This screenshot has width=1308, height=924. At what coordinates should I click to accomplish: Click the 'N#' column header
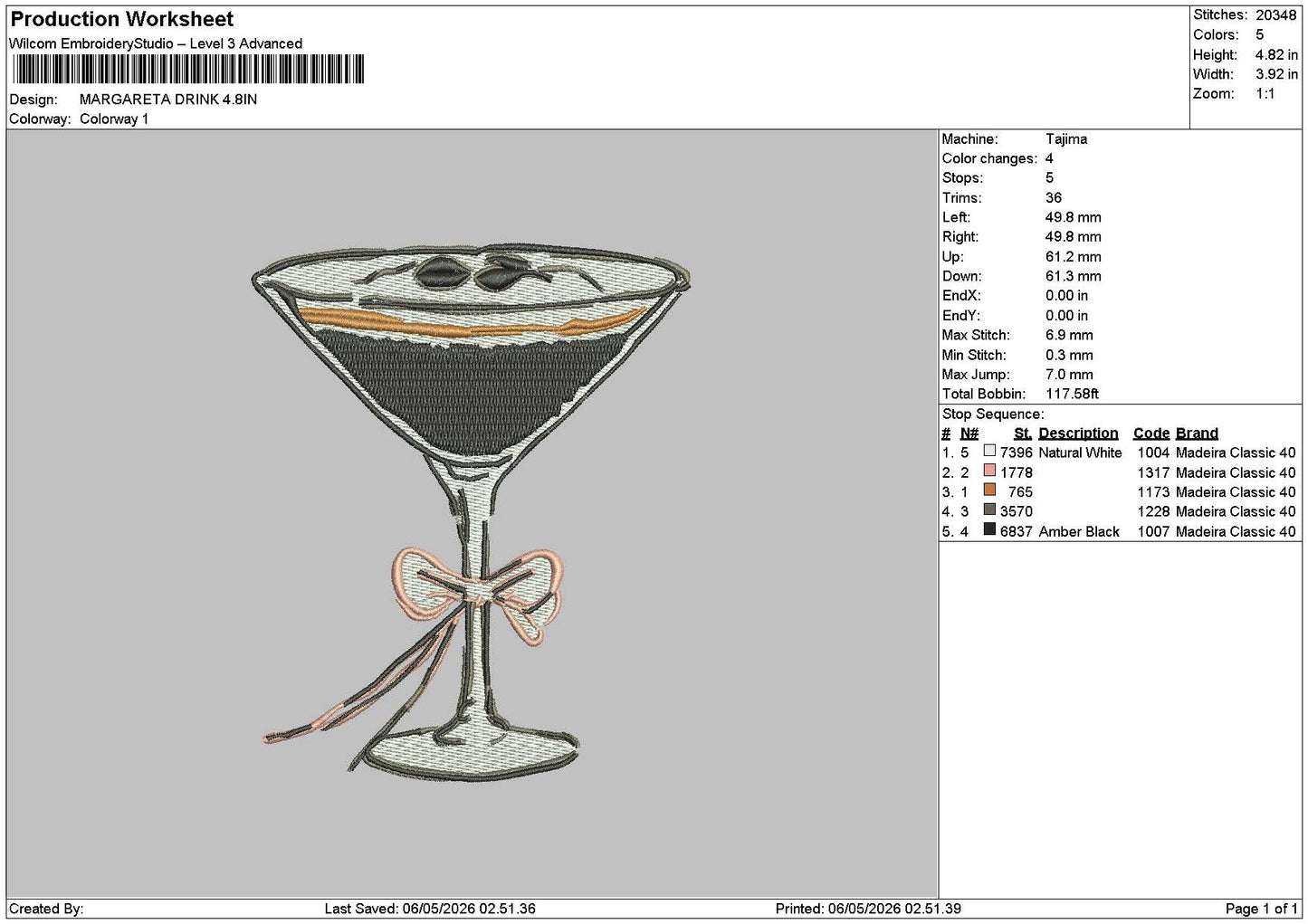pos(969,433)
